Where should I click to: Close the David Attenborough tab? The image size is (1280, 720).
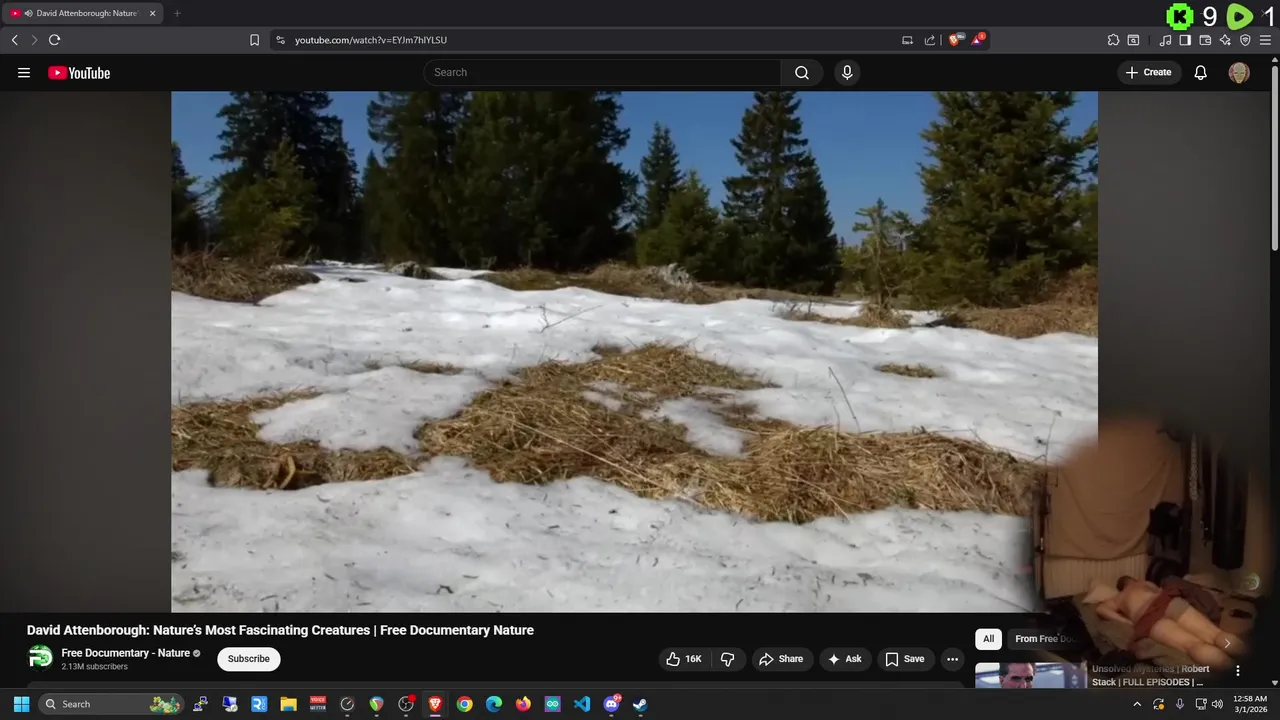153,13
